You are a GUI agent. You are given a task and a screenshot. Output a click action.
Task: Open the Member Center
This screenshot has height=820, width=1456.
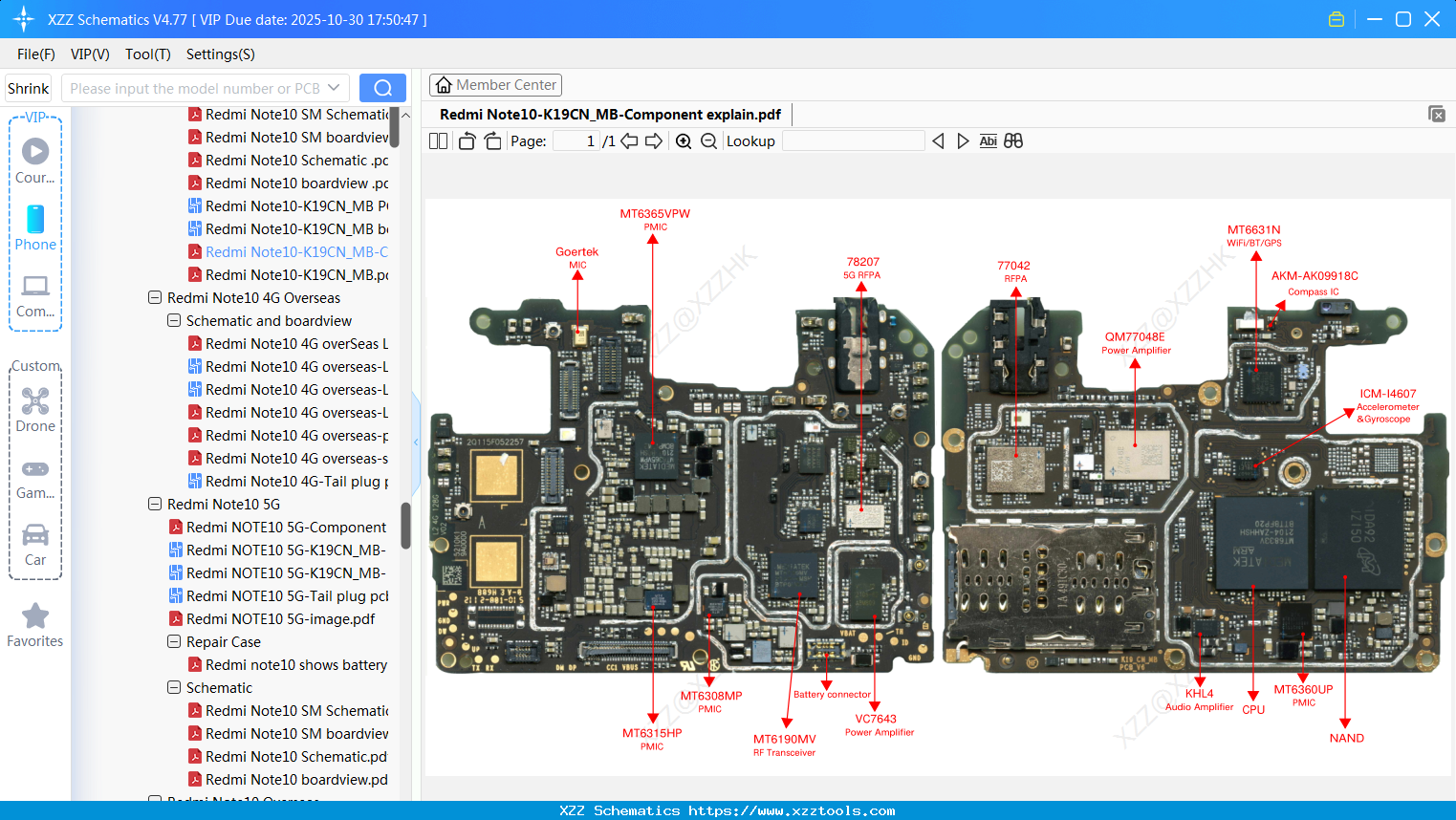[x=495, y=85]
